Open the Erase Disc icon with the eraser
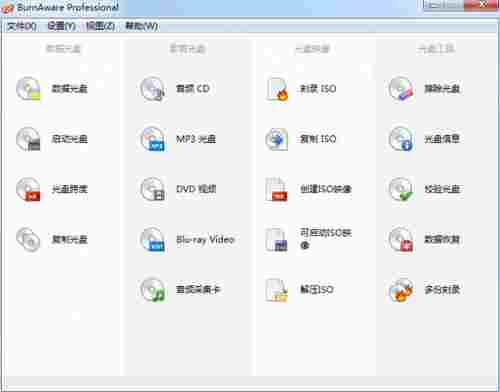The width and height of the screenshot is (500, 392). tap(401, 89)
